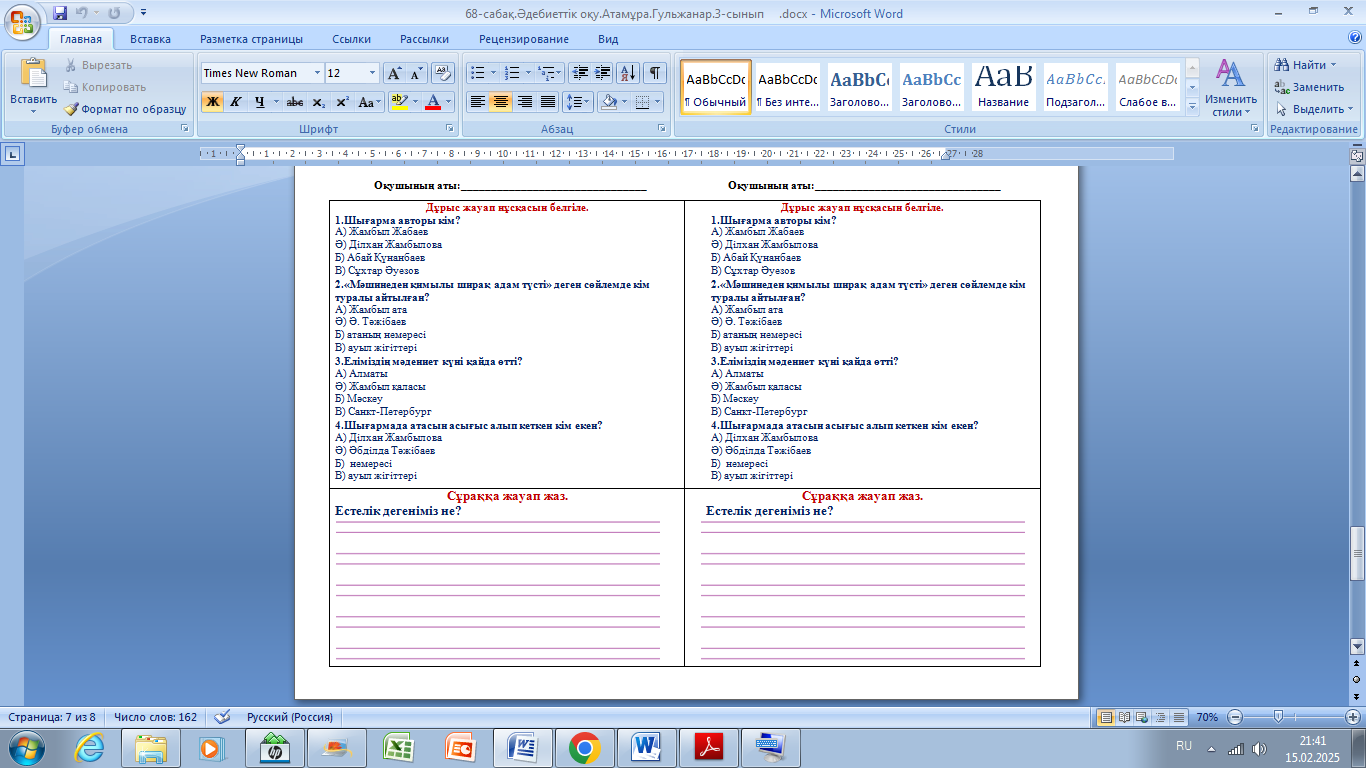Screen dimensions: 1366x768
Task: Click the Clear Formatting icon
Action: click(x=443, y=73)
